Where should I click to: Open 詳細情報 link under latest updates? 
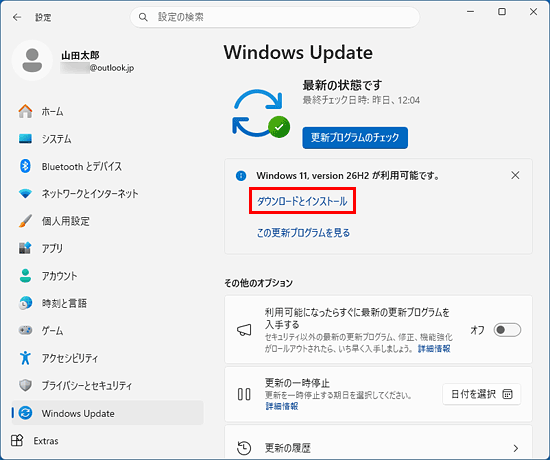[x=434, y=348]
